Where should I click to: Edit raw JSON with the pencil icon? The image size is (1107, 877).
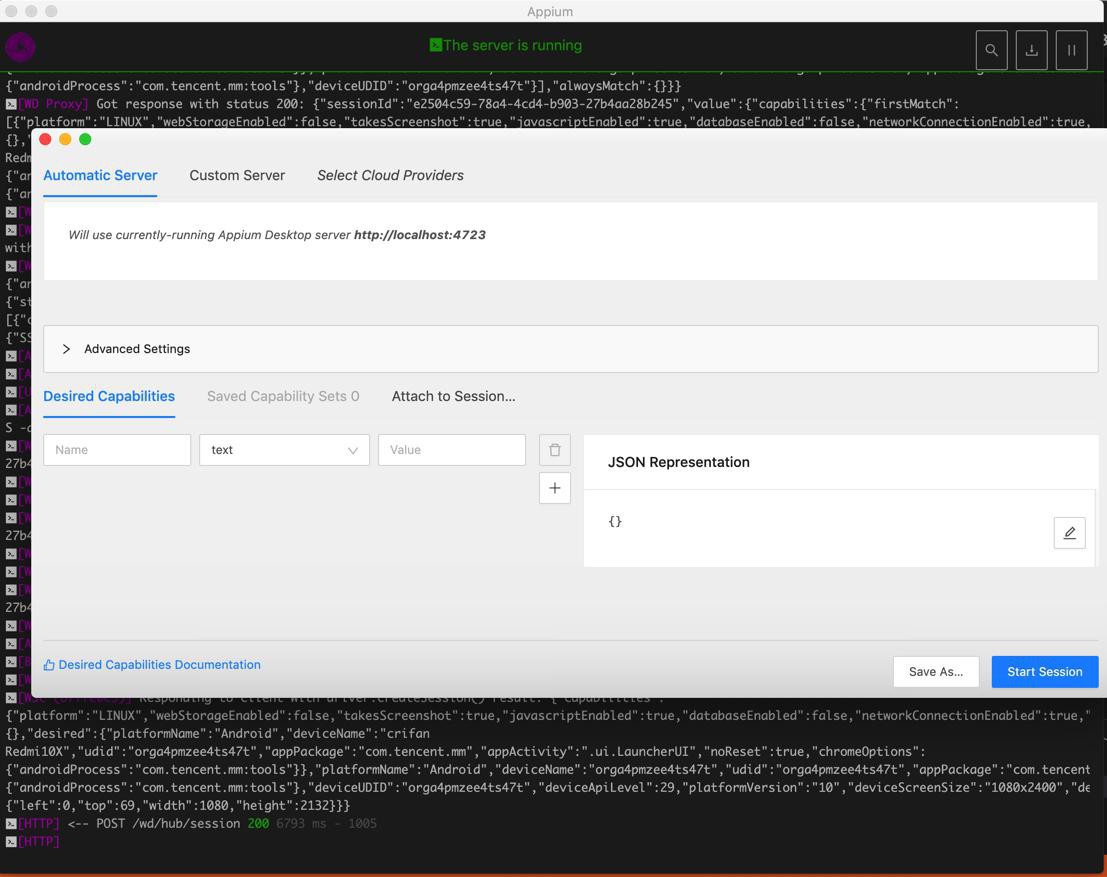point(1070,533)
